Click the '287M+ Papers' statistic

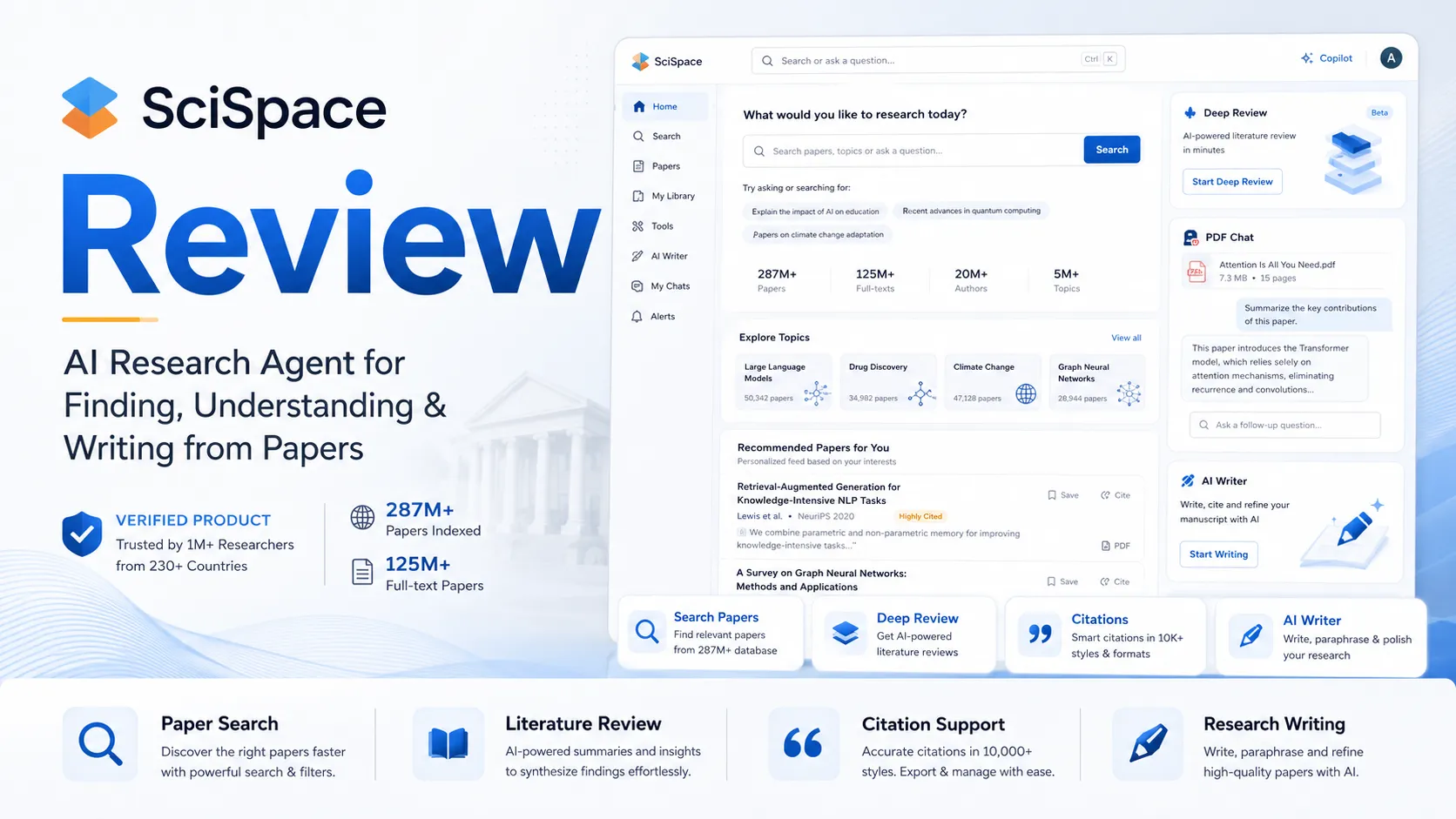pos(777,280)
